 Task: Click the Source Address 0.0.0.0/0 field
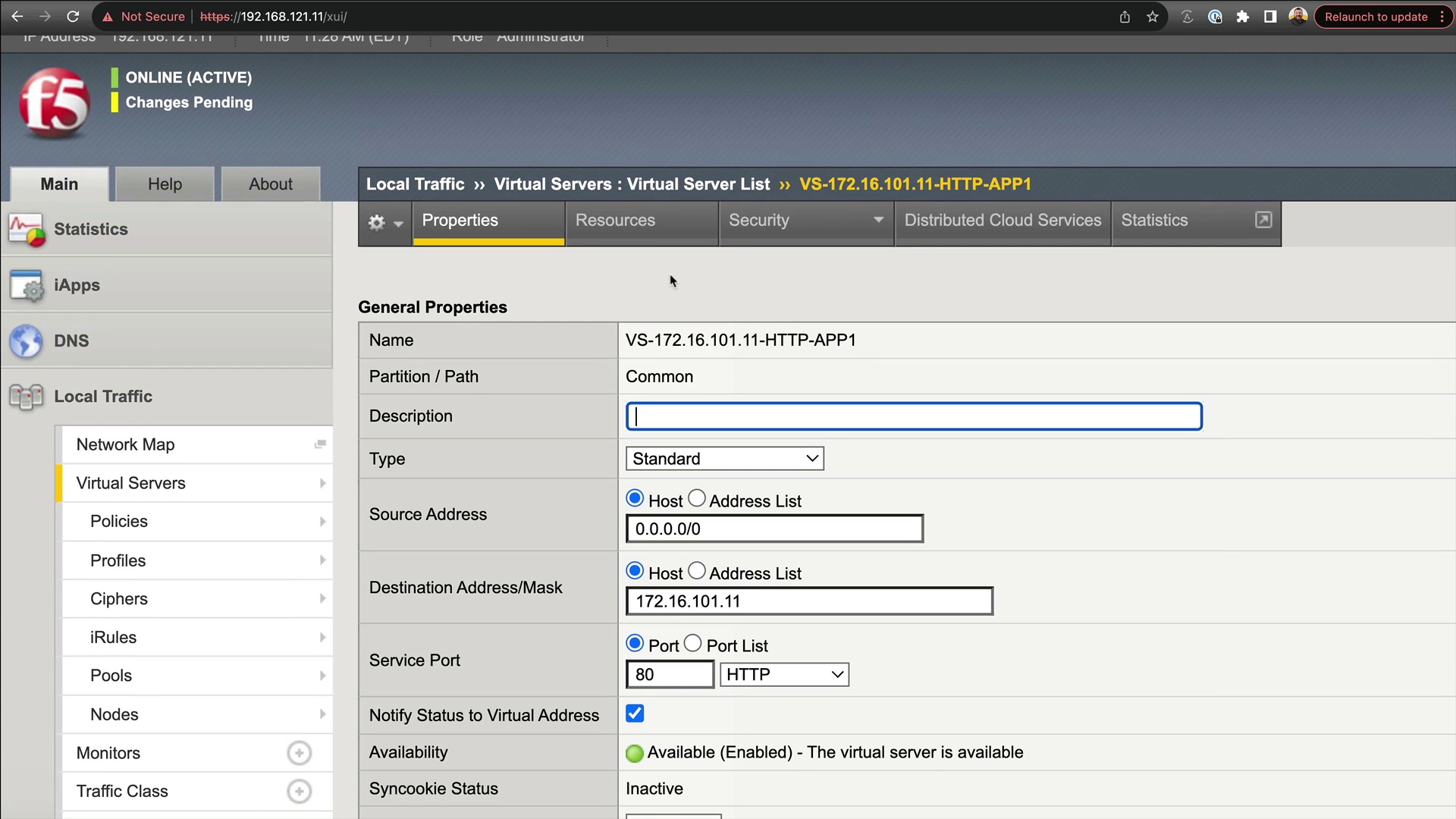pos(774,529)
